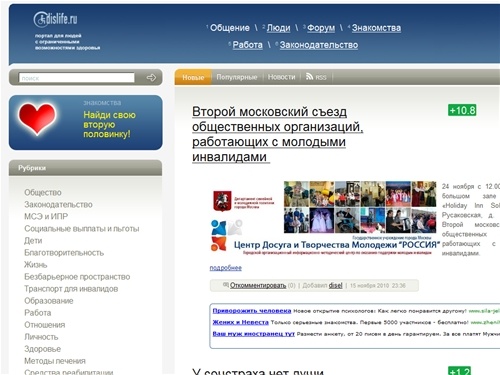Select Личность category
This screenshot has width=500, height=375.
(x=41, y=337)
